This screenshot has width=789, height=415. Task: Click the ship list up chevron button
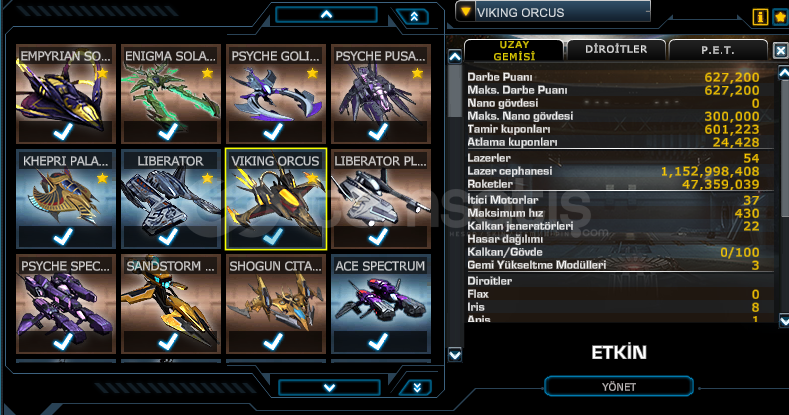pyautogui.click(x=327, y=15)
